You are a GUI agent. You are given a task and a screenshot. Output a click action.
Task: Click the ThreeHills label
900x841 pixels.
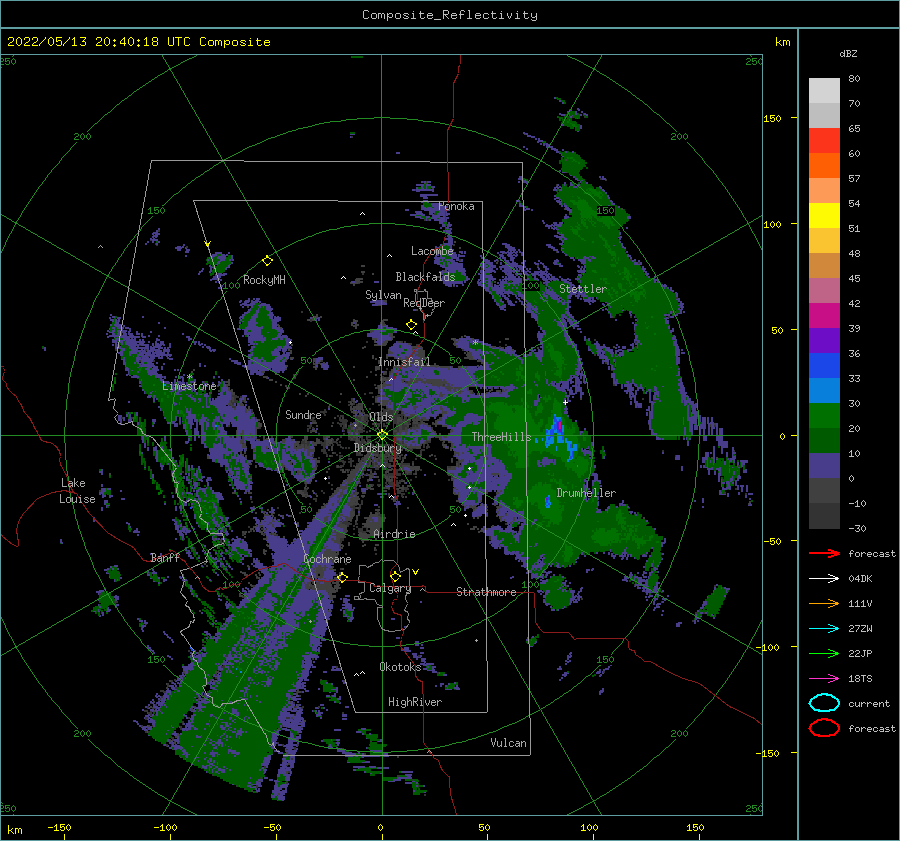(x=501, y=437)
